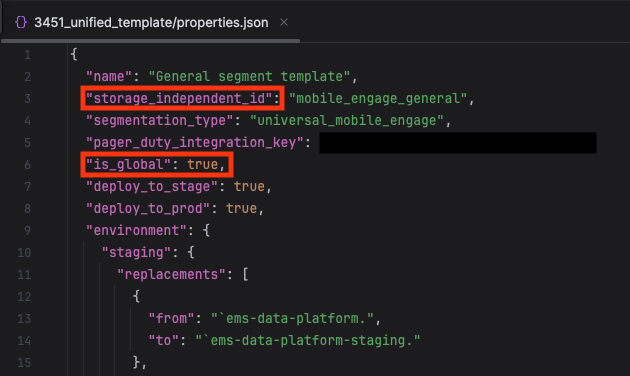Click the true value of deploy_to_stage
Viewport: 630px width, 376px height.
(x=249, y=186)
